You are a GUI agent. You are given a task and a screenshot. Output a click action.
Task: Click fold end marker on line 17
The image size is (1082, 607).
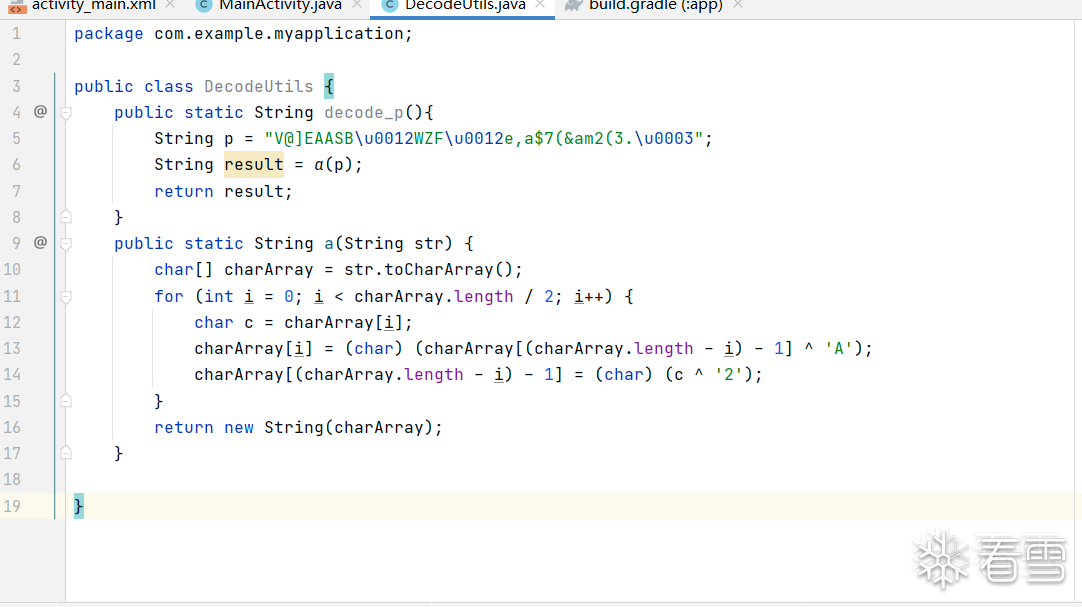tap(66, 453)
